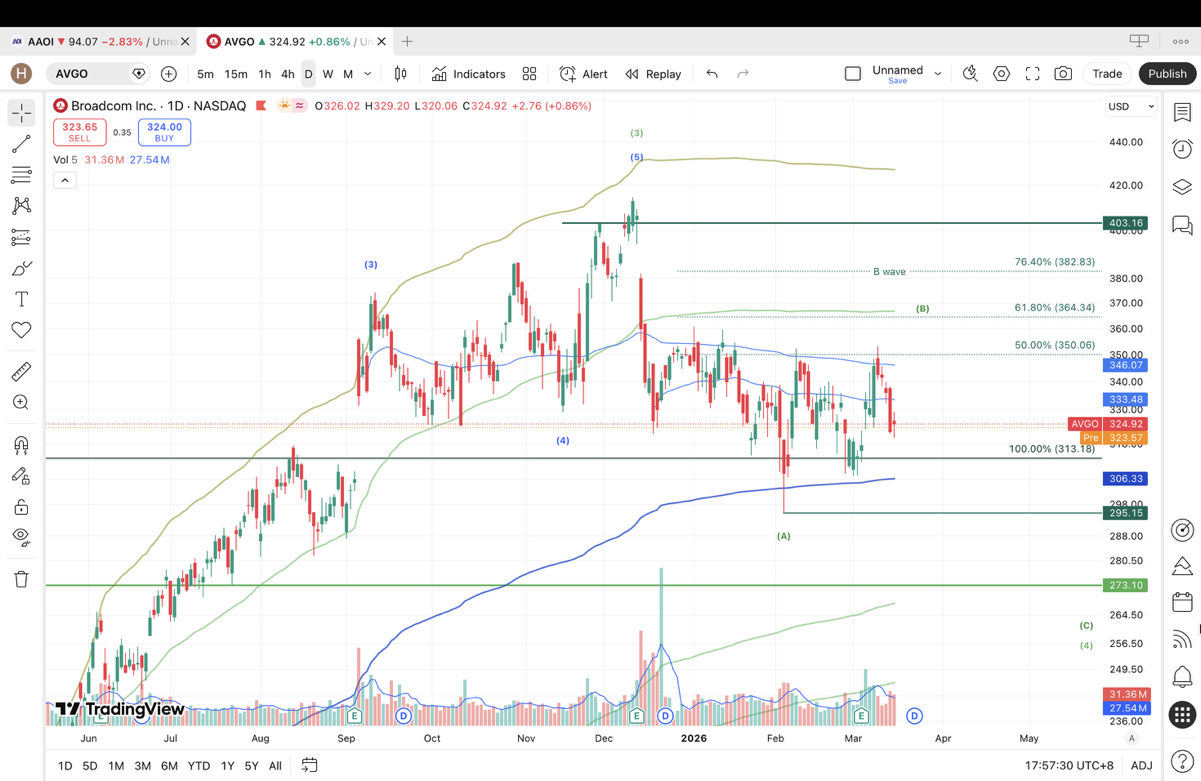
Task: Toggle visibility of all drawings
Action: tap(21, 536)
